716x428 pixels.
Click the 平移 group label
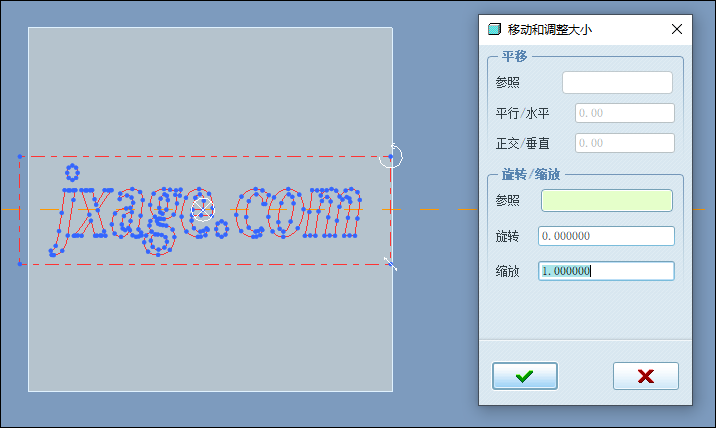pos(515,56)
